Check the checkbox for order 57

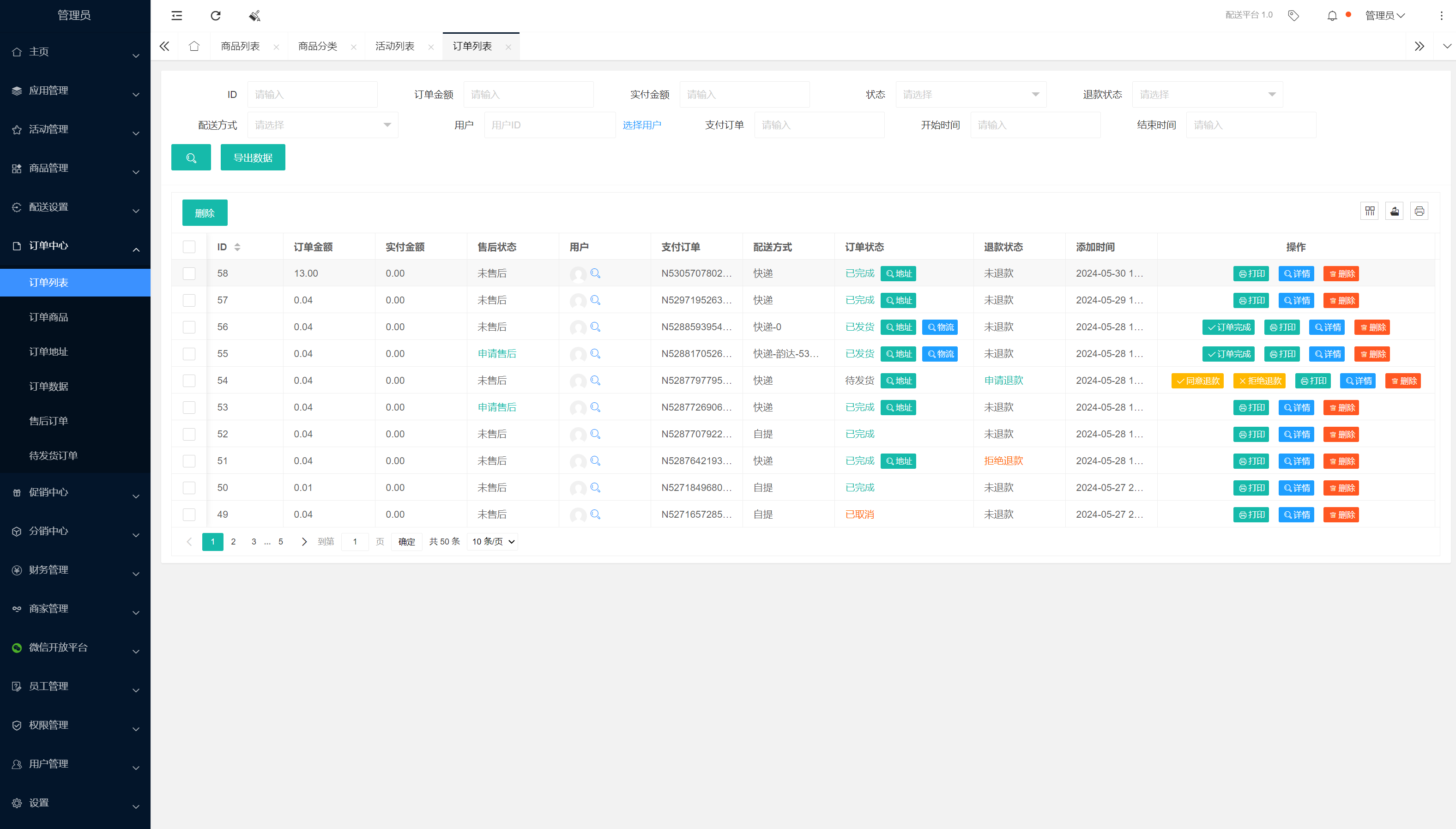tap(189, 300)
